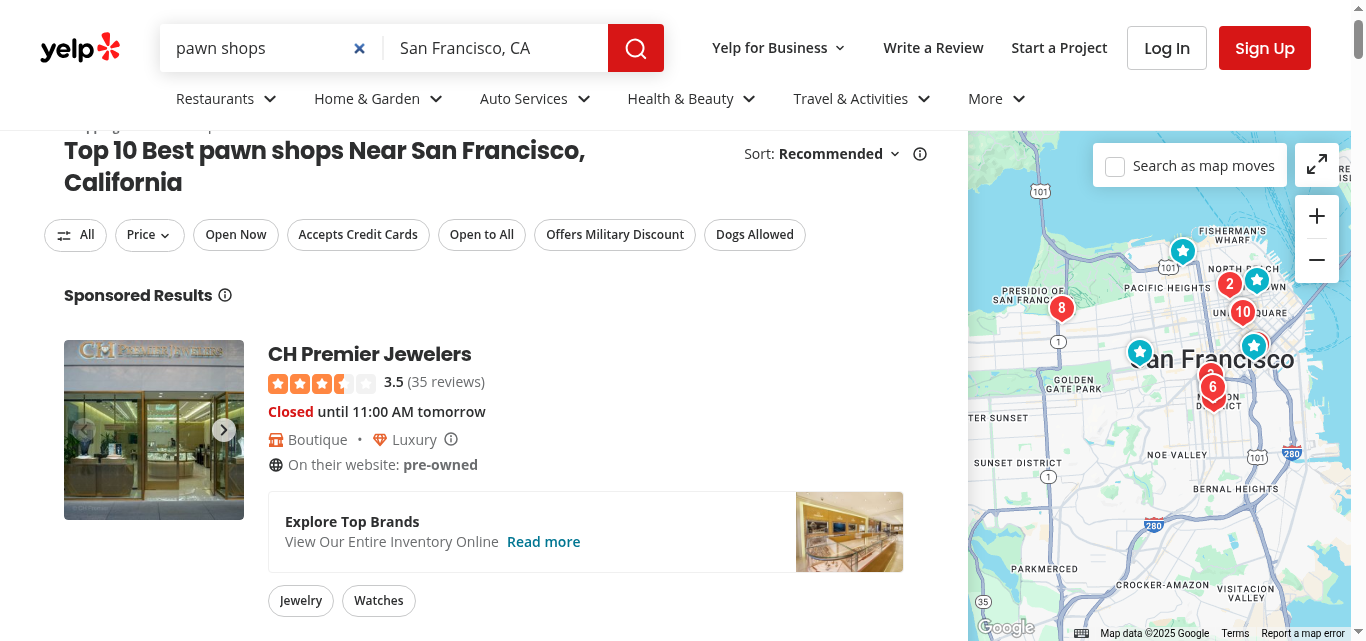The height and width of the screenshot is (641, 1366).
Task: Open the Explore Top Brands showroom image
Action: [850, 532]
